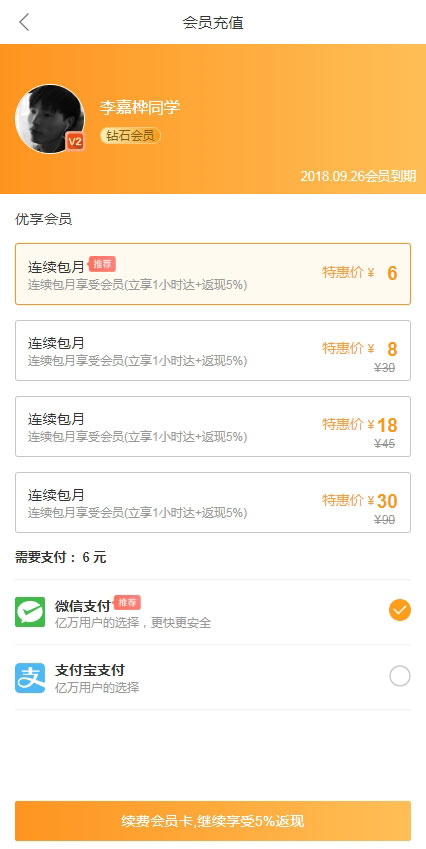Tap the 推荐 tag on first plan
This screenshot has height=849, width=426.
pyautogui.click(x=102, y=264)
